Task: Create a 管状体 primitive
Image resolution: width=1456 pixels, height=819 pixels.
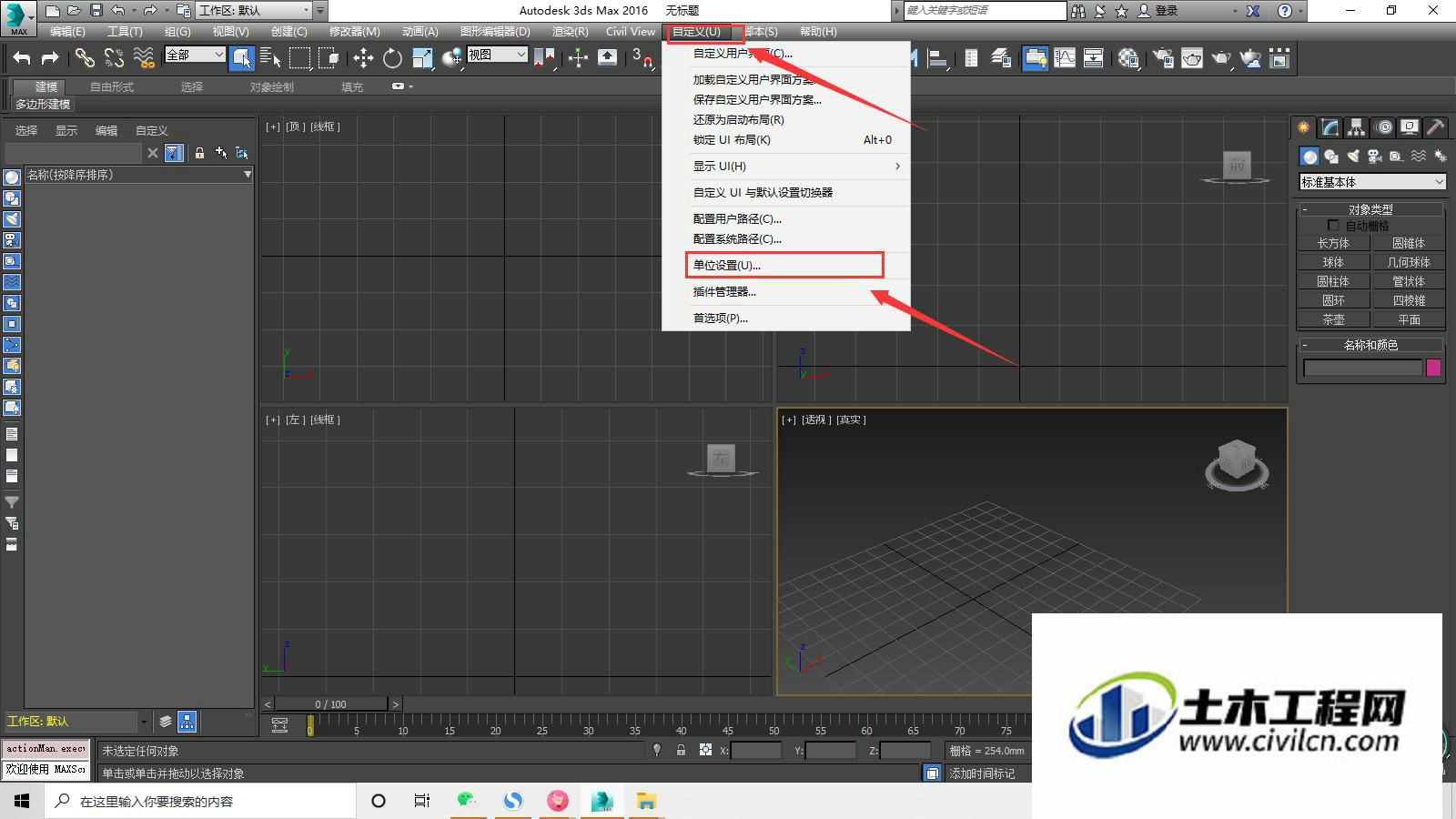Action: tap(1409, 281)
